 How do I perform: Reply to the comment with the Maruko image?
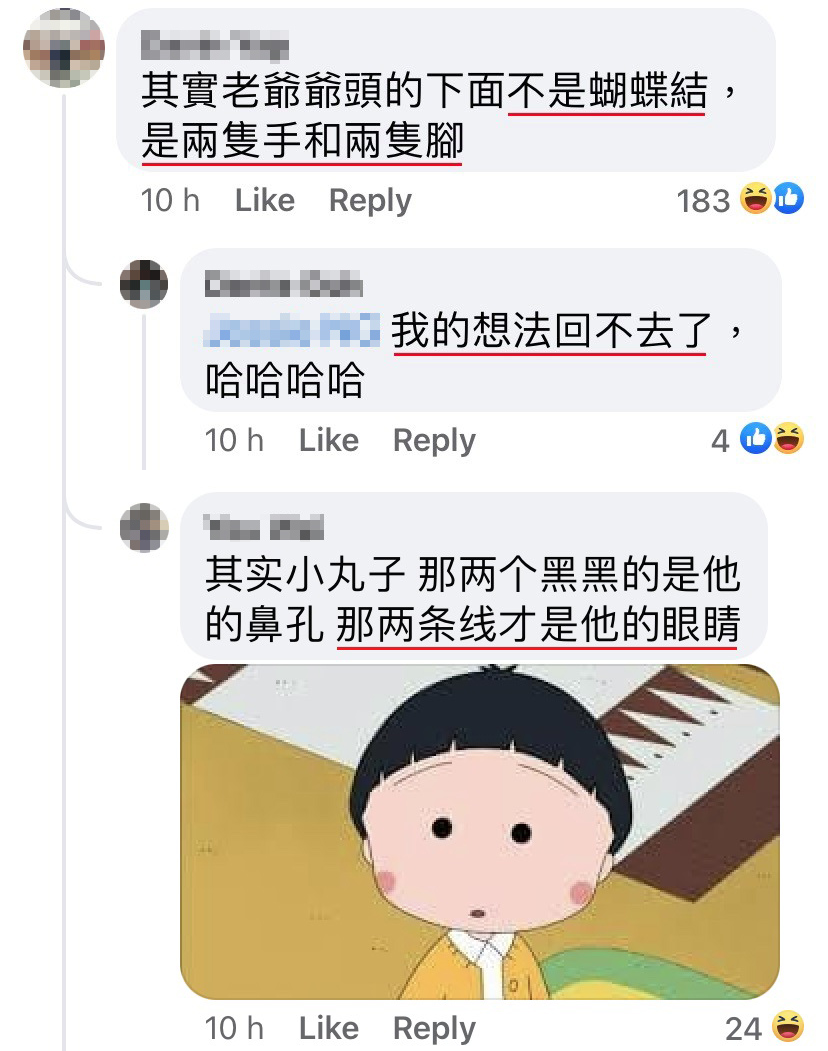point(434,1028)
